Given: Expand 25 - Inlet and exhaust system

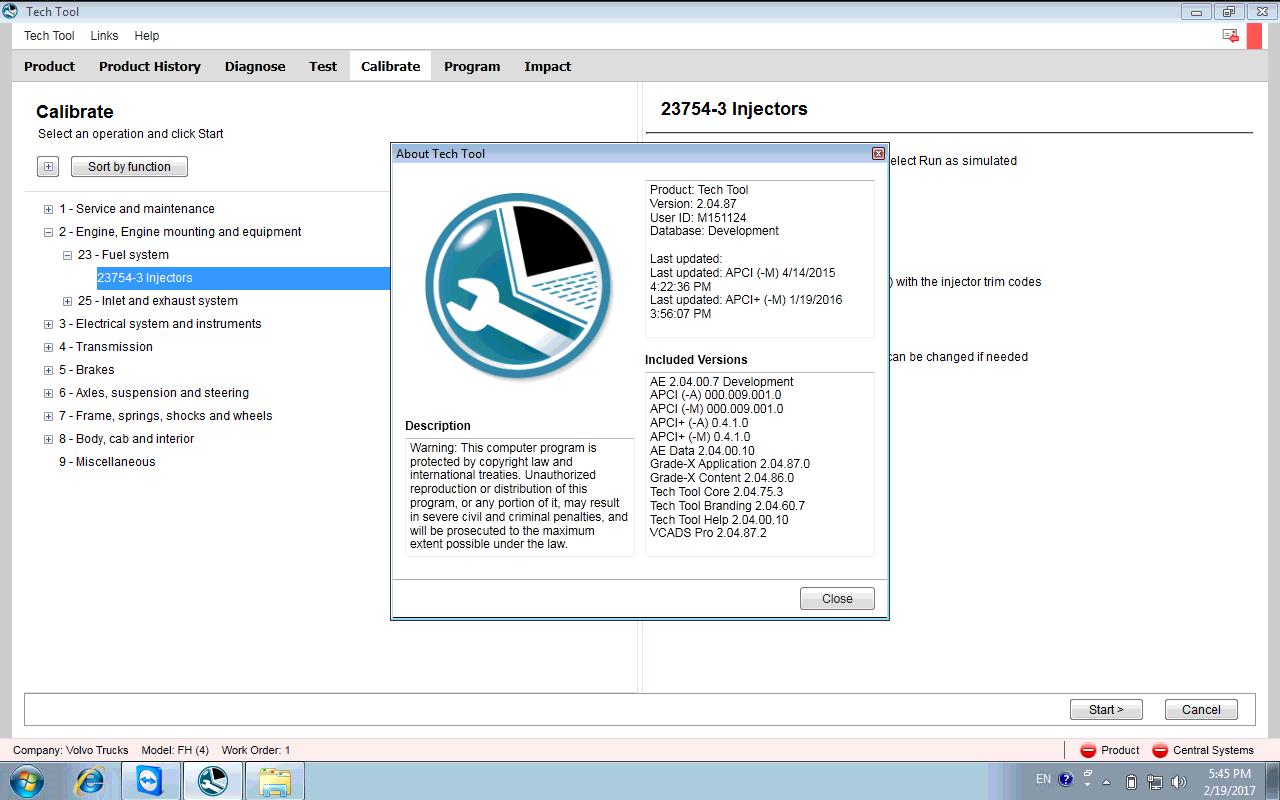Looking at the screenshot, I should tap(67, 301).
